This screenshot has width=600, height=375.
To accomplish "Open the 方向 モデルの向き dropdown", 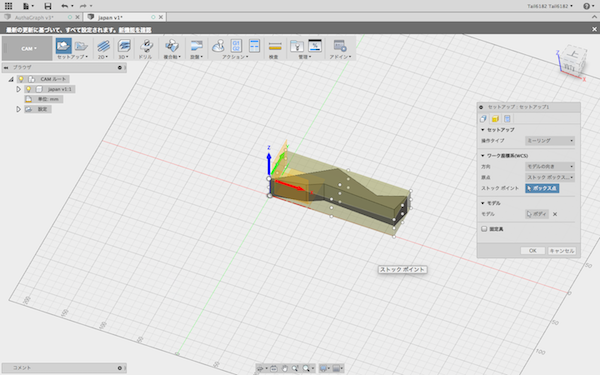I will click(x=550, y=167).
